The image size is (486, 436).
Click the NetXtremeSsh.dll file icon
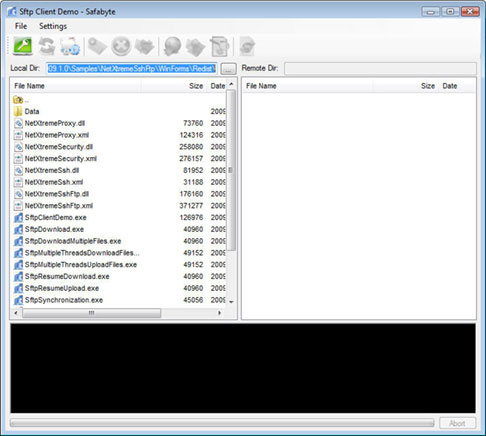click(x=18, y=170)
